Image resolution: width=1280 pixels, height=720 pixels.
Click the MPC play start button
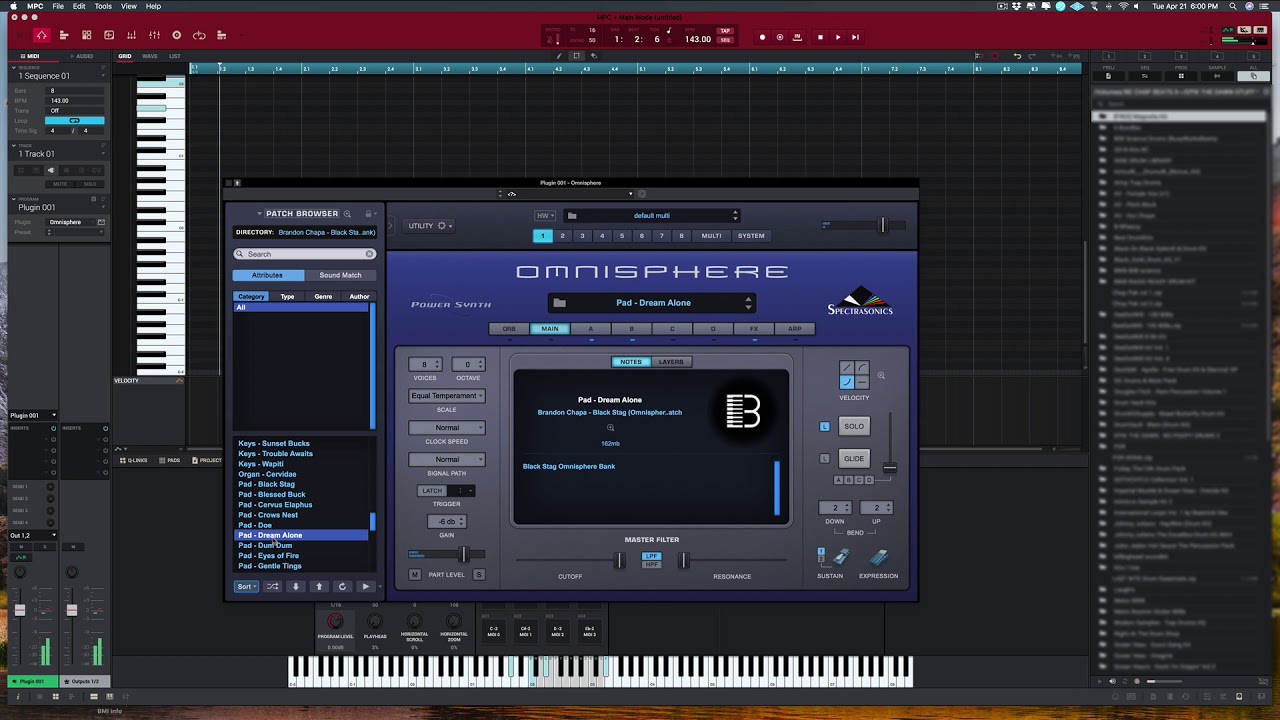[855, 37]
